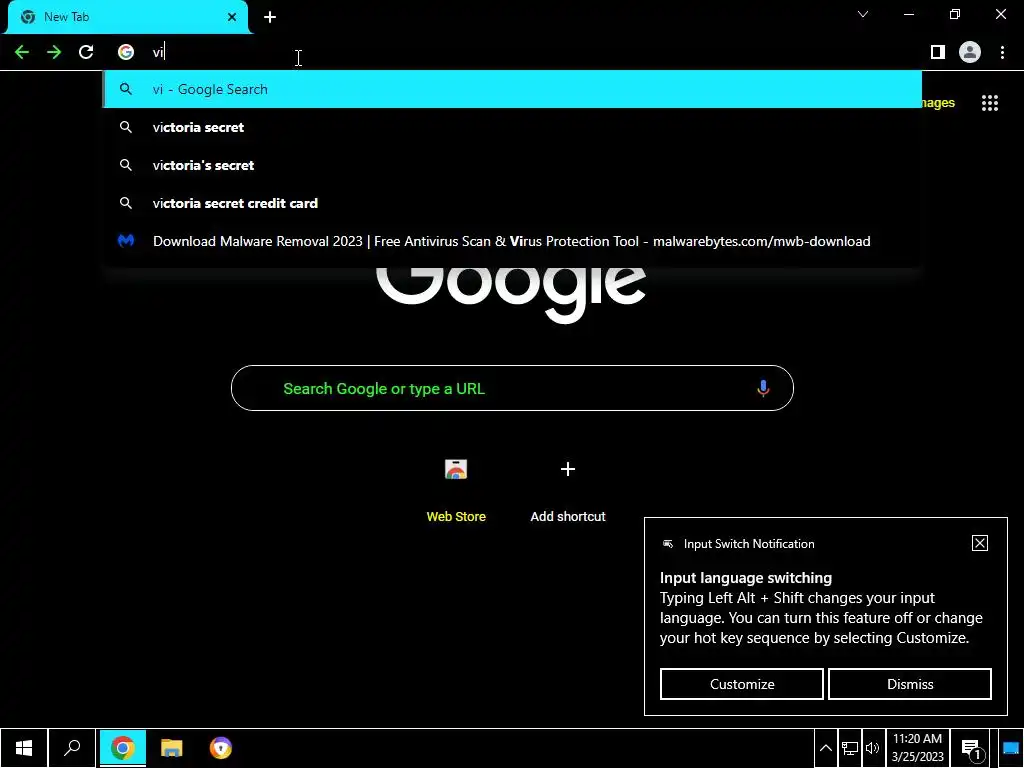This screenshot has height=768, width=1024.
Task: Click the Chrome taskbar icon
Action: click(x=122, y=748)
